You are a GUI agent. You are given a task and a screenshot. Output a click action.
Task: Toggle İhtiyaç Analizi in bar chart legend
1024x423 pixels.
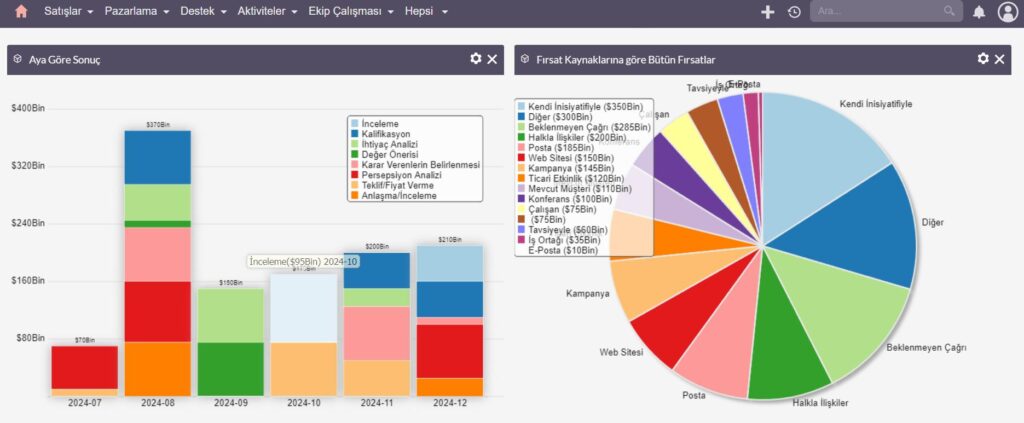pyautogui.click(x=384, y=144)
